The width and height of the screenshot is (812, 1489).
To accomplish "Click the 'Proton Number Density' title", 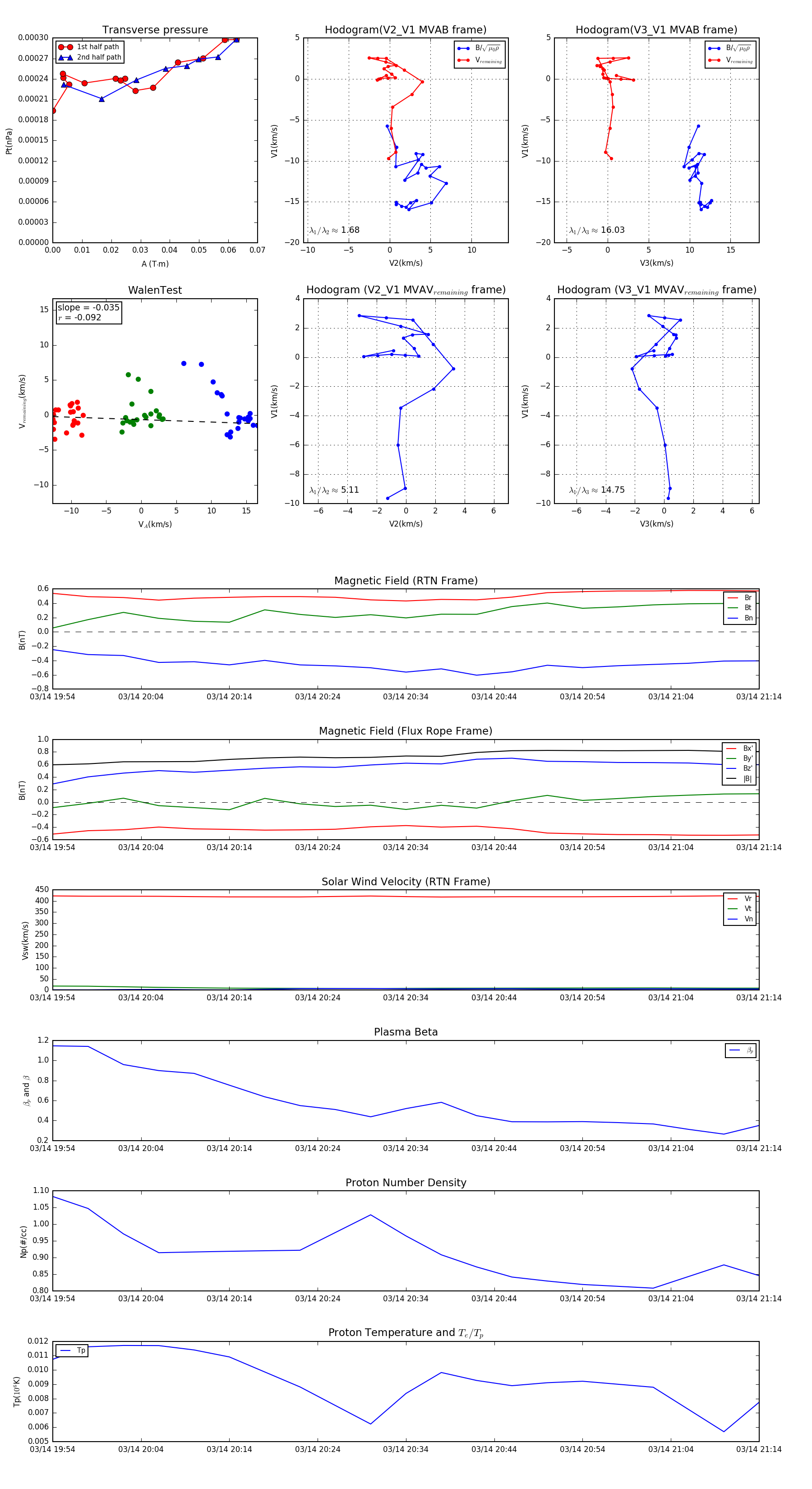I will click(406, 1183).
